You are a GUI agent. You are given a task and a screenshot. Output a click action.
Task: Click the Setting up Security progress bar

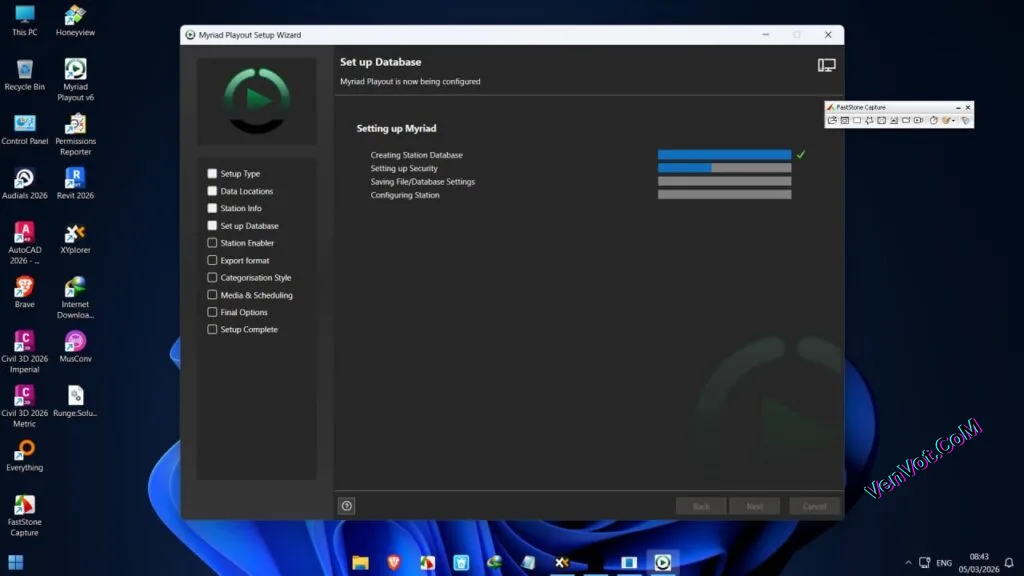tap(724, 167)
